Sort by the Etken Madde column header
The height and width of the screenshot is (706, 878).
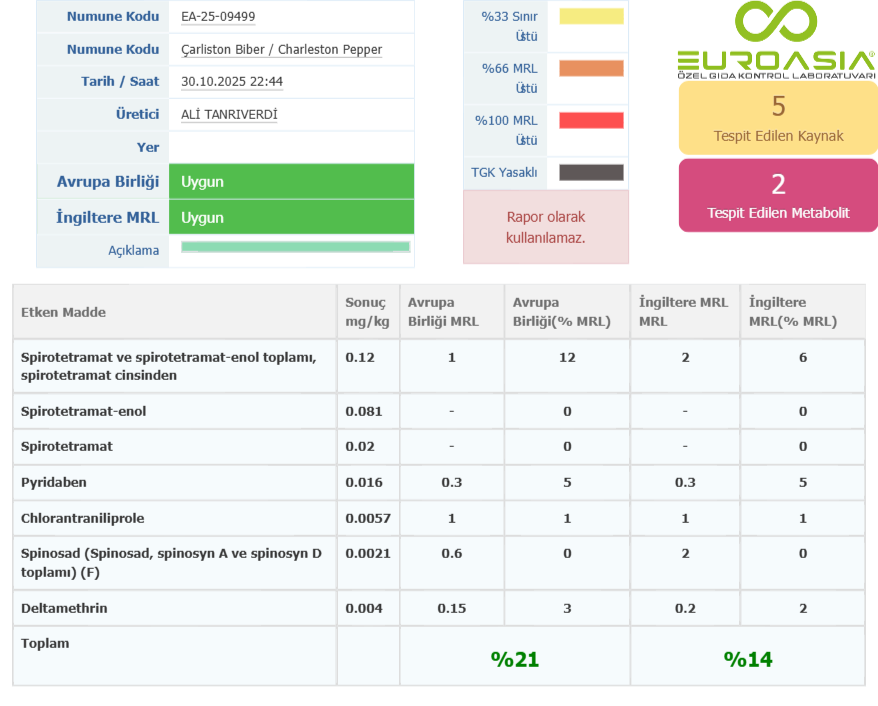click(x=64, y=312)
